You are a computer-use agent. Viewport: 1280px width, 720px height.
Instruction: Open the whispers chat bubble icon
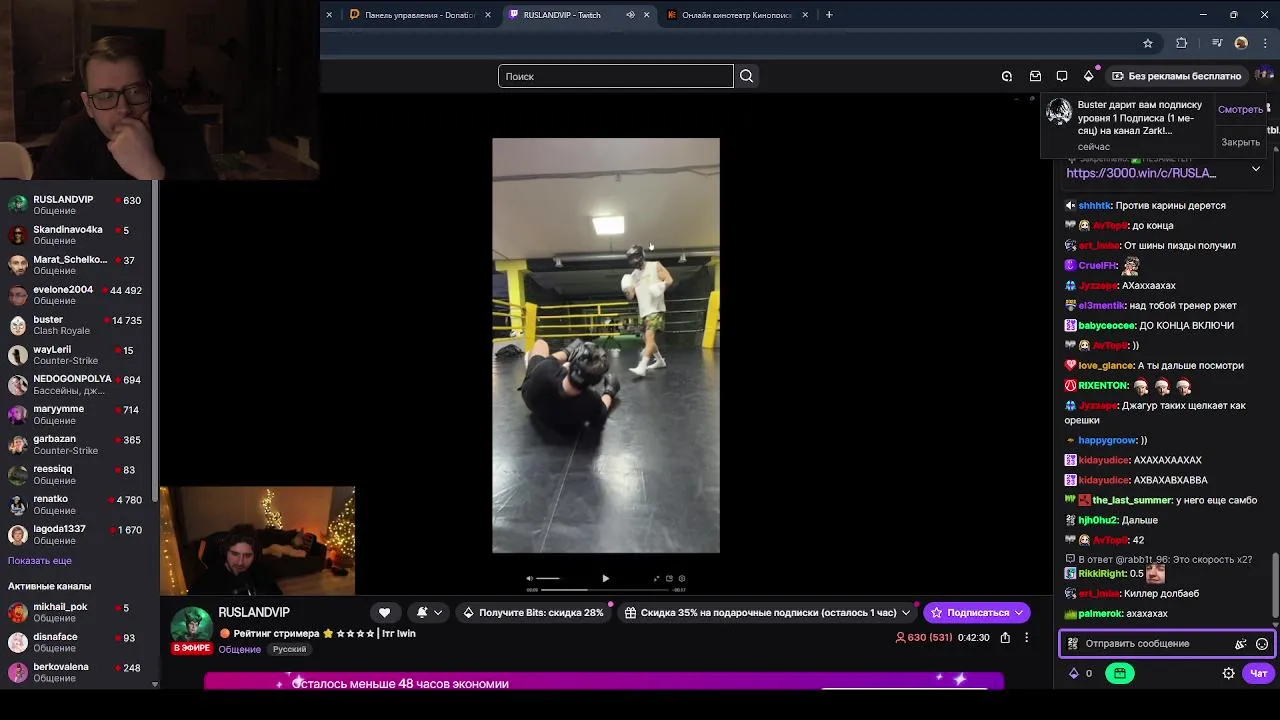(1062, 76)
